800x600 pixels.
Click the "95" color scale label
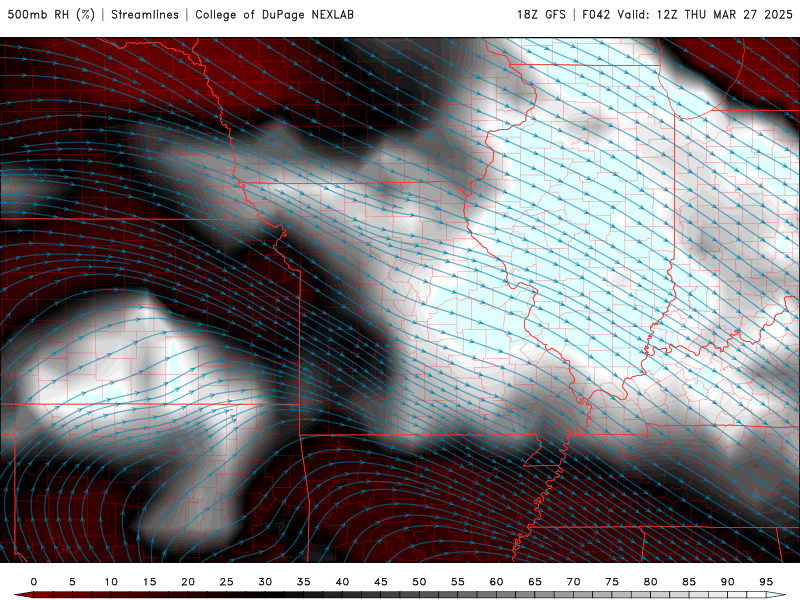pyautogui.click(x=766, y=582)
